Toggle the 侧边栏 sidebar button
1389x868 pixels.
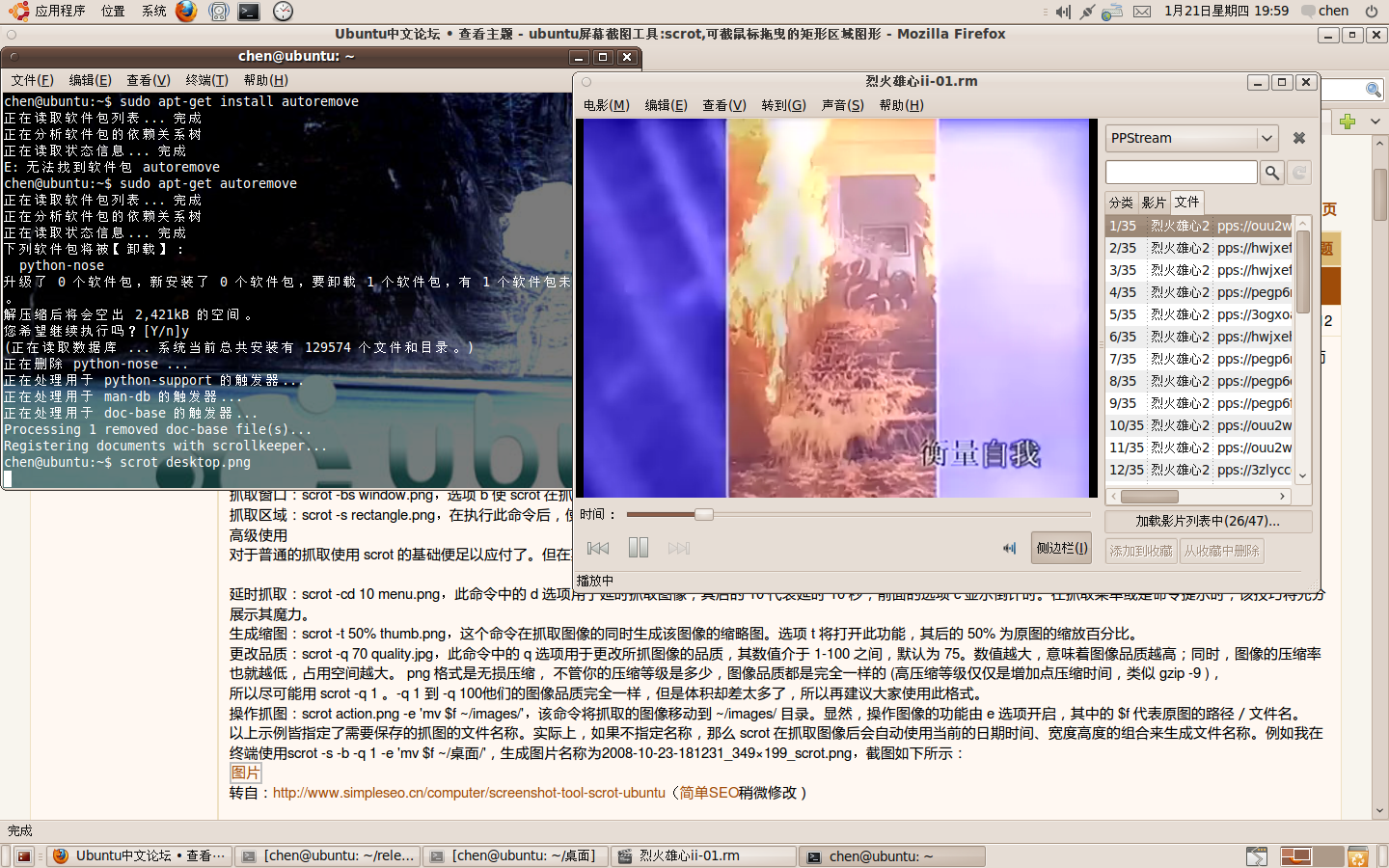[1061, 548]
